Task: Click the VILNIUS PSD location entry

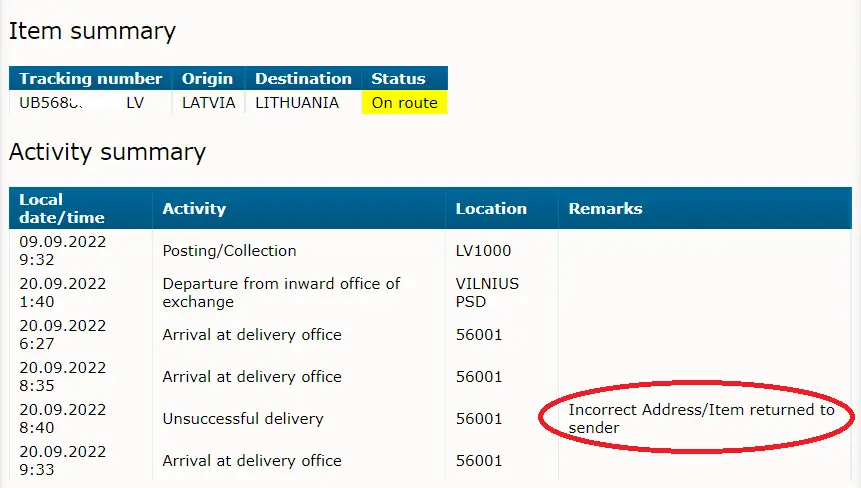Action: pyautogui.click(x=487, y=293)
